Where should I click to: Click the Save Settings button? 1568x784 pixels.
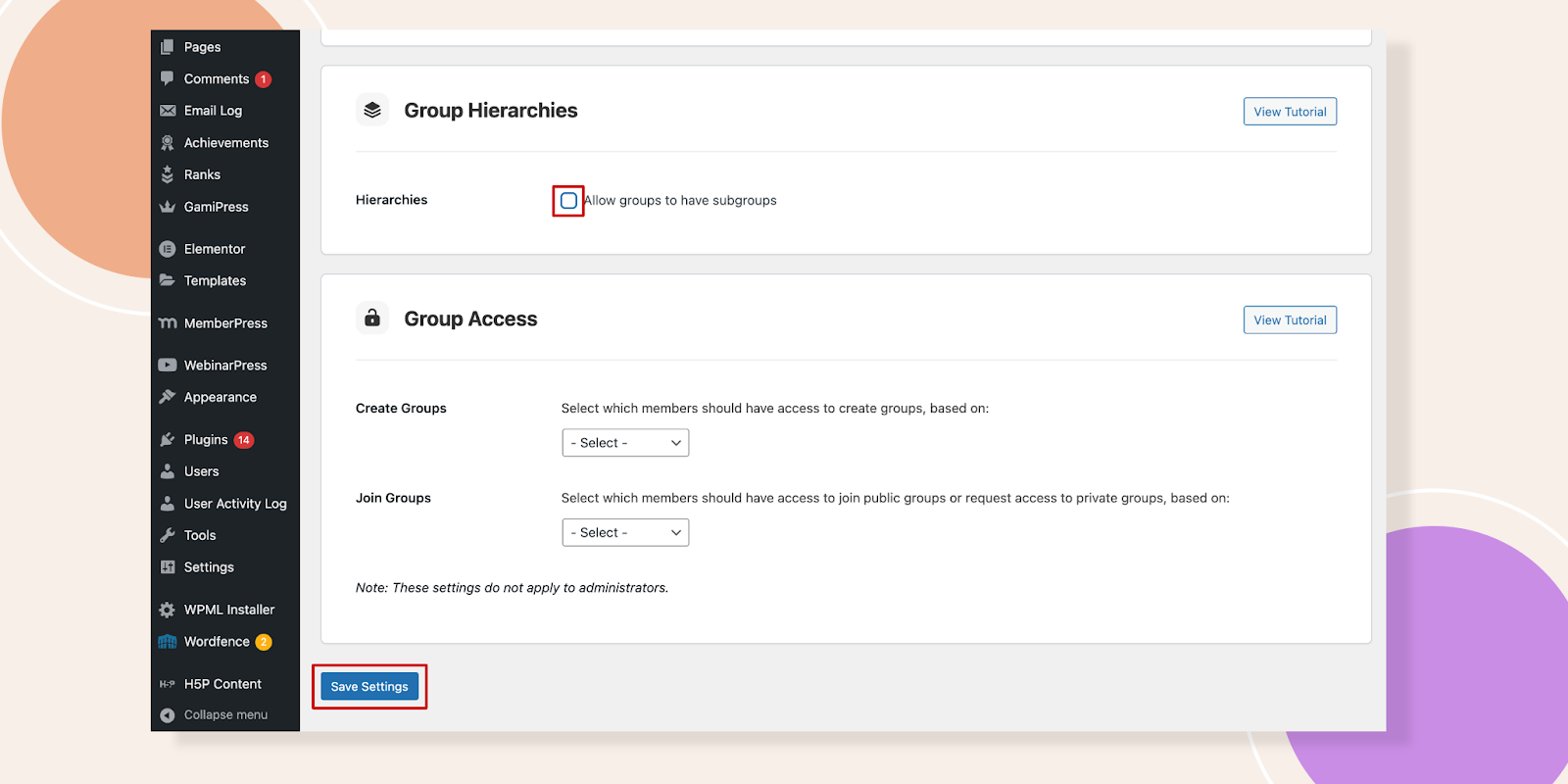[x=369, y=686]
